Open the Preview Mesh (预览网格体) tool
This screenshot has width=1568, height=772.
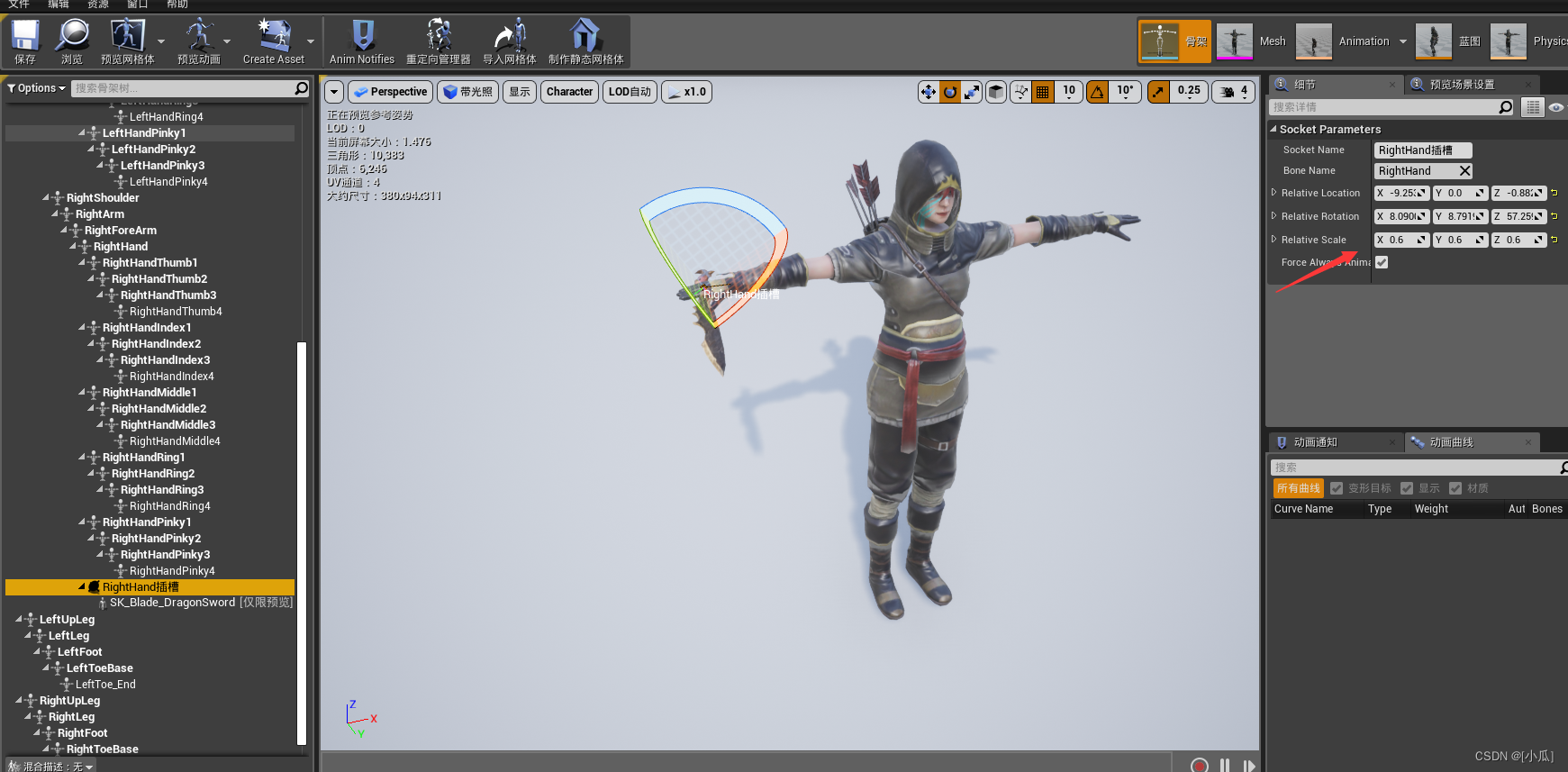click(127, 36)
